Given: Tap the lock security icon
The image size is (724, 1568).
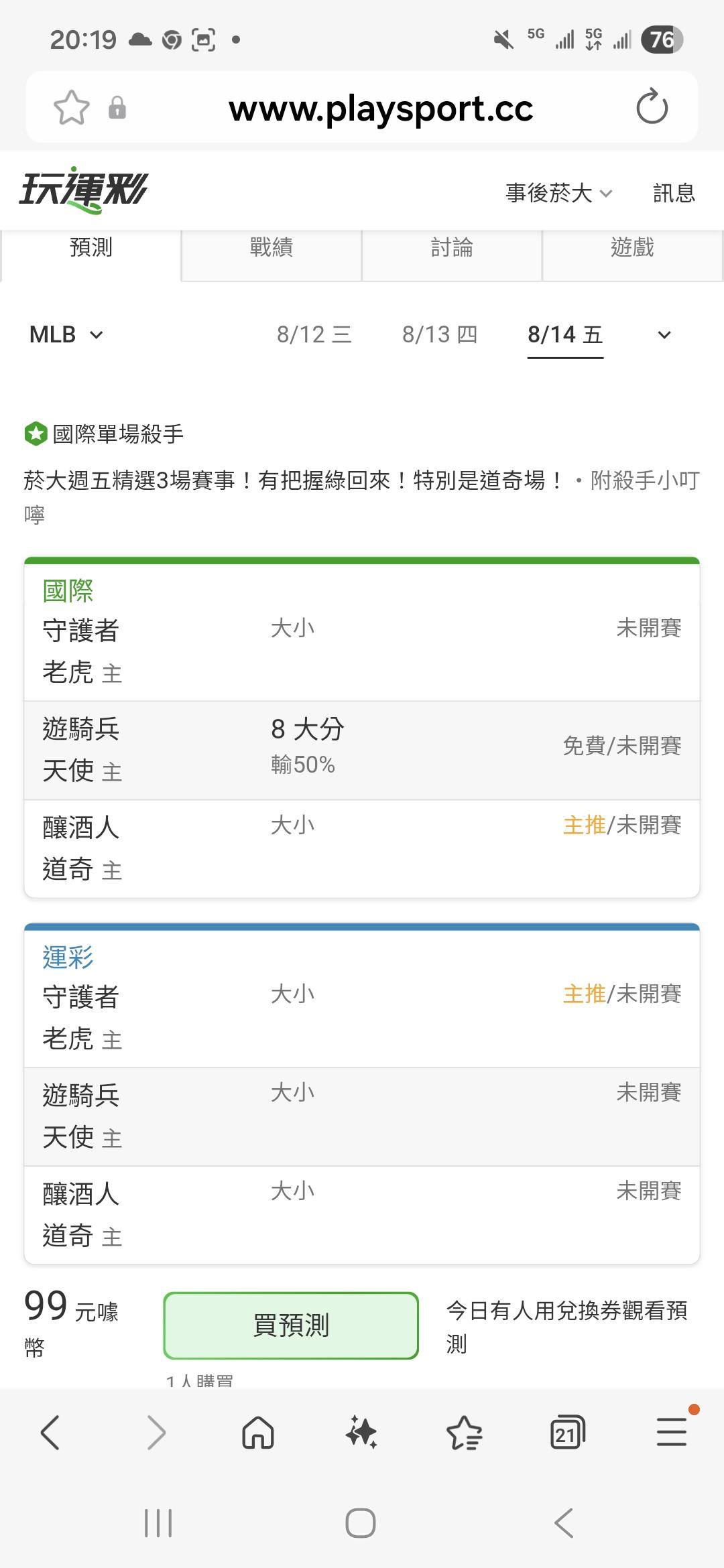Looking at the screenshot, I should (x=117, y=108).
